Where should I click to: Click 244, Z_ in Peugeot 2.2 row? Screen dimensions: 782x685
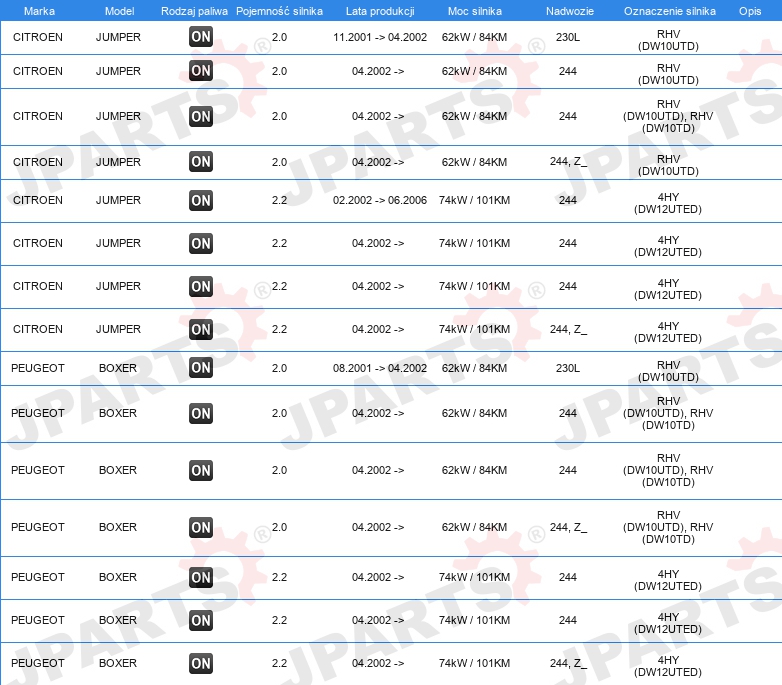click(x=568, y=663)
